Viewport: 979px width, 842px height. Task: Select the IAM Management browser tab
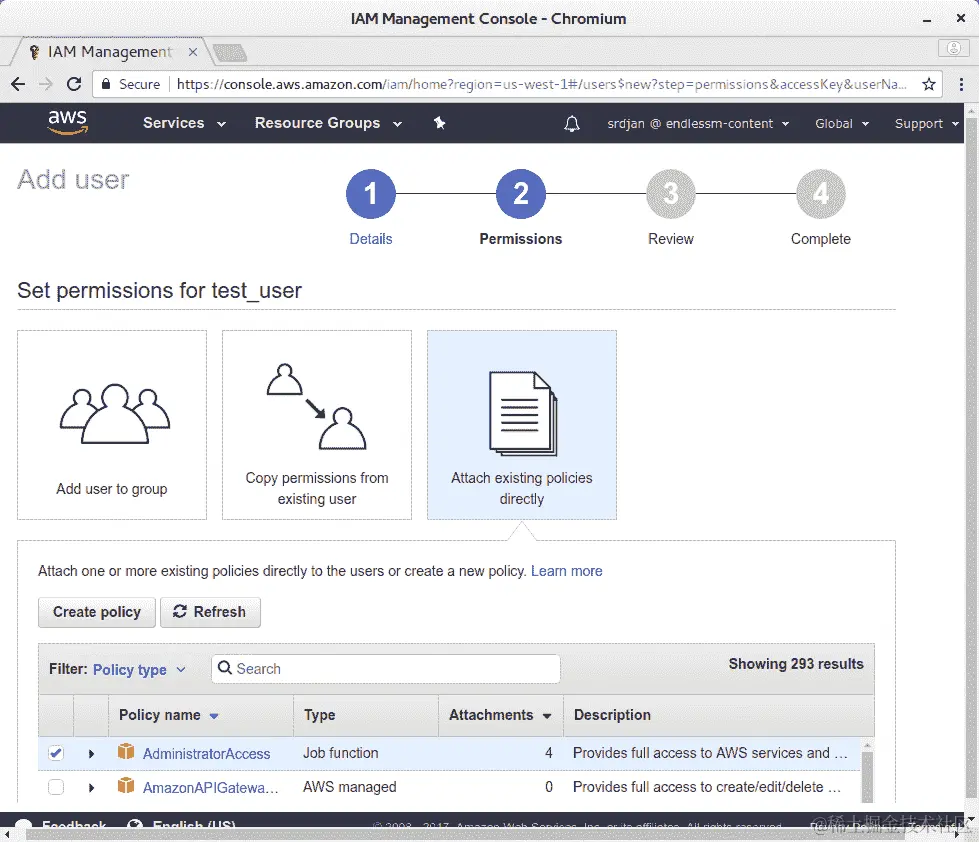pos(109,52)
